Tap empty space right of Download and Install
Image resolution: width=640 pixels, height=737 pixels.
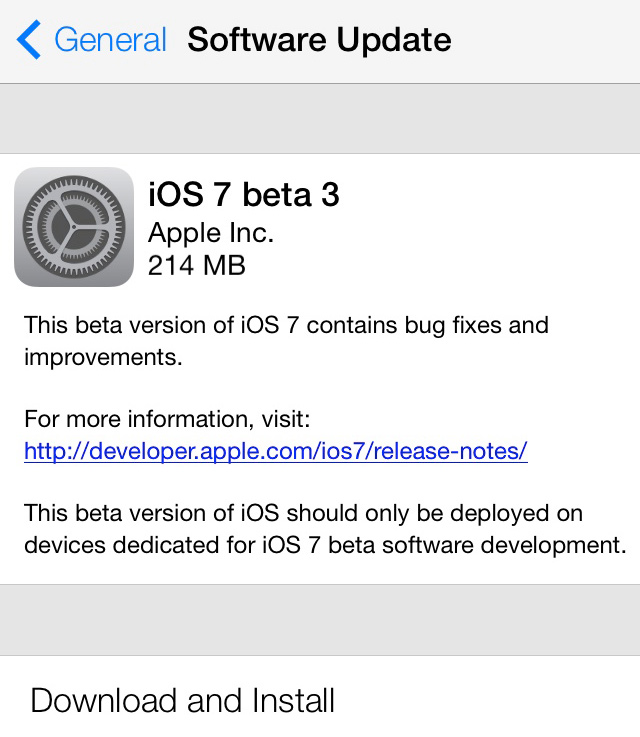point(487,699)
